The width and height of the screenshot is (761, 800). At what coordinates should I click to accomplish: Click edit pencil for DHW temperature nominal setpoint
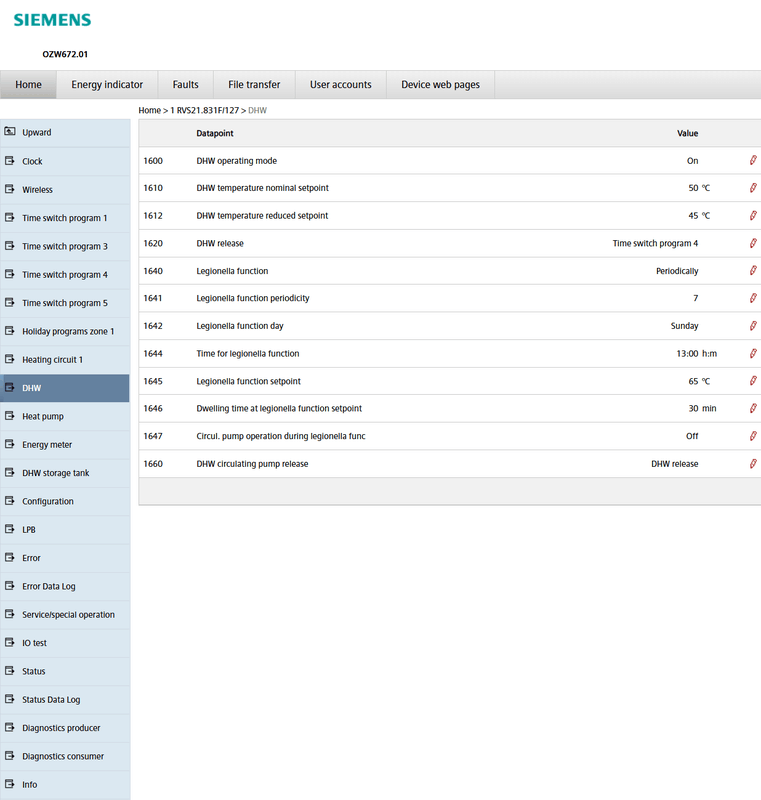pos(753,188)
